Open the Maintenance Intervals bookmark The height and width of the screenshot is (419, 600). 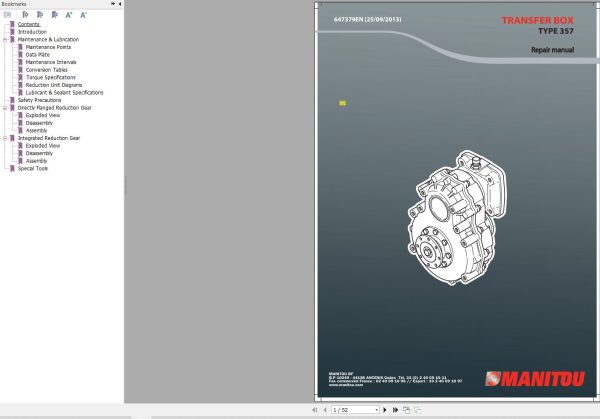(51, 62)
